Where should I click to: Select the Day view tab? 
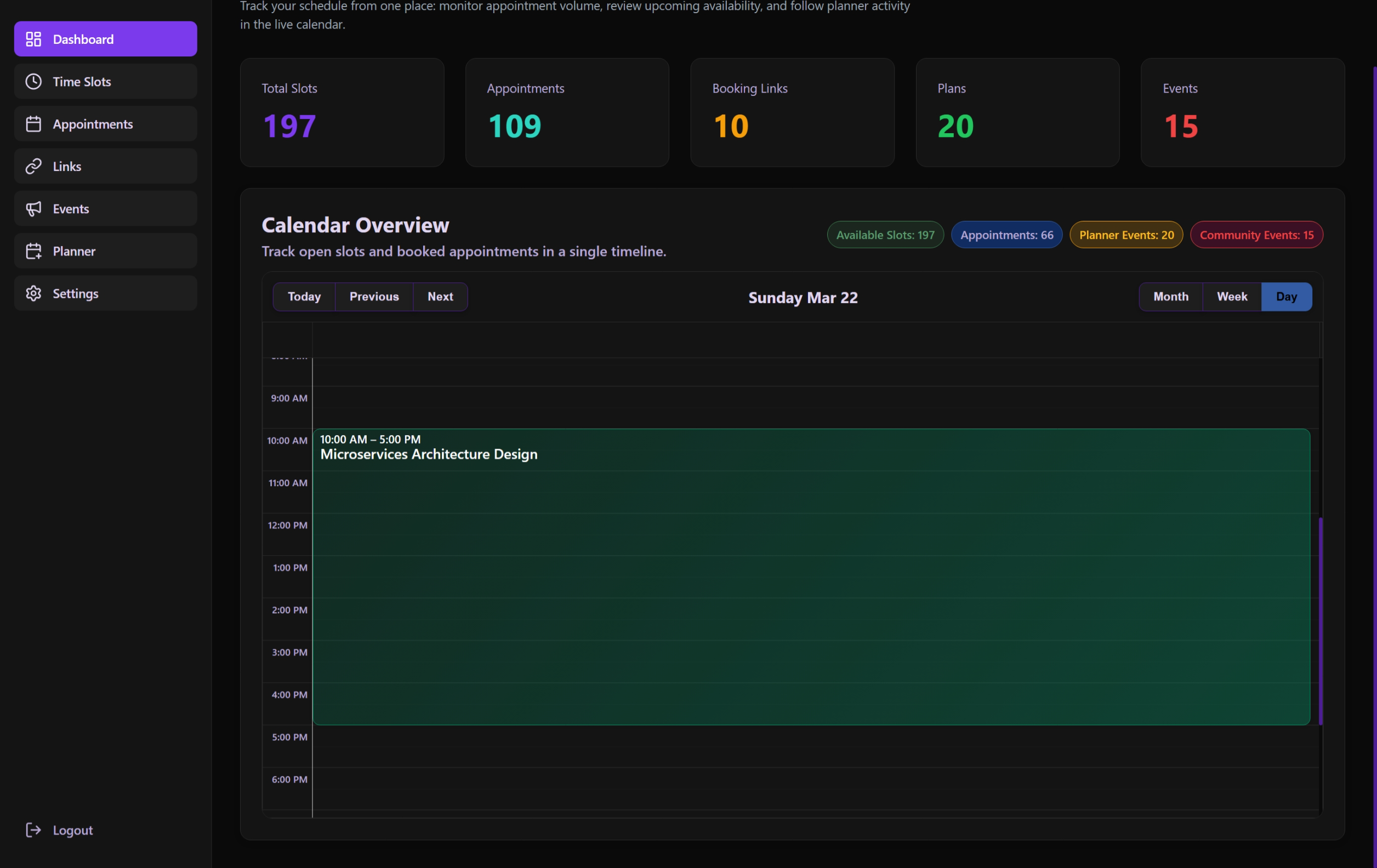click(1286, 296)
